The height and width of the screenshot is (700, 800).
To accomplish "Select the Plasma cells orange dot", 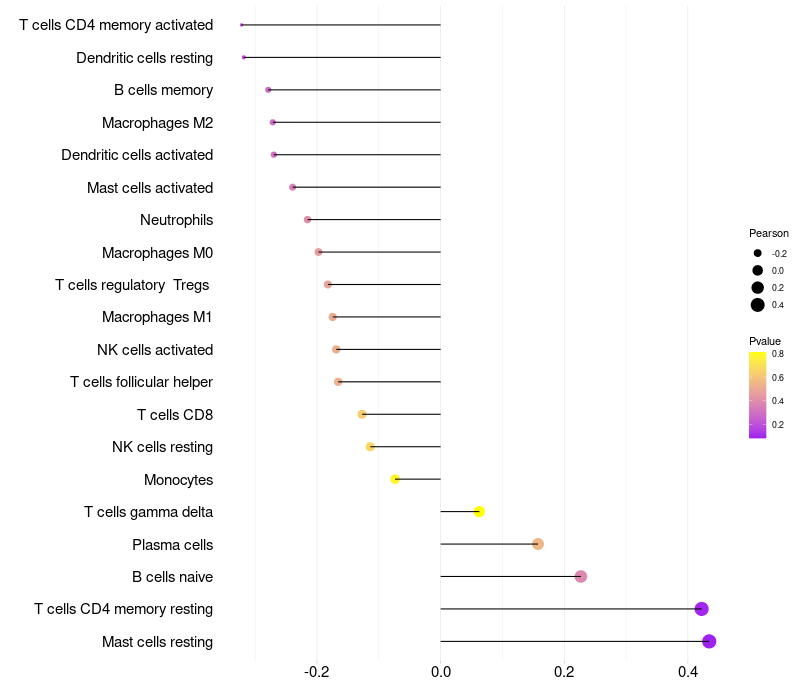I will click(538, 544).
